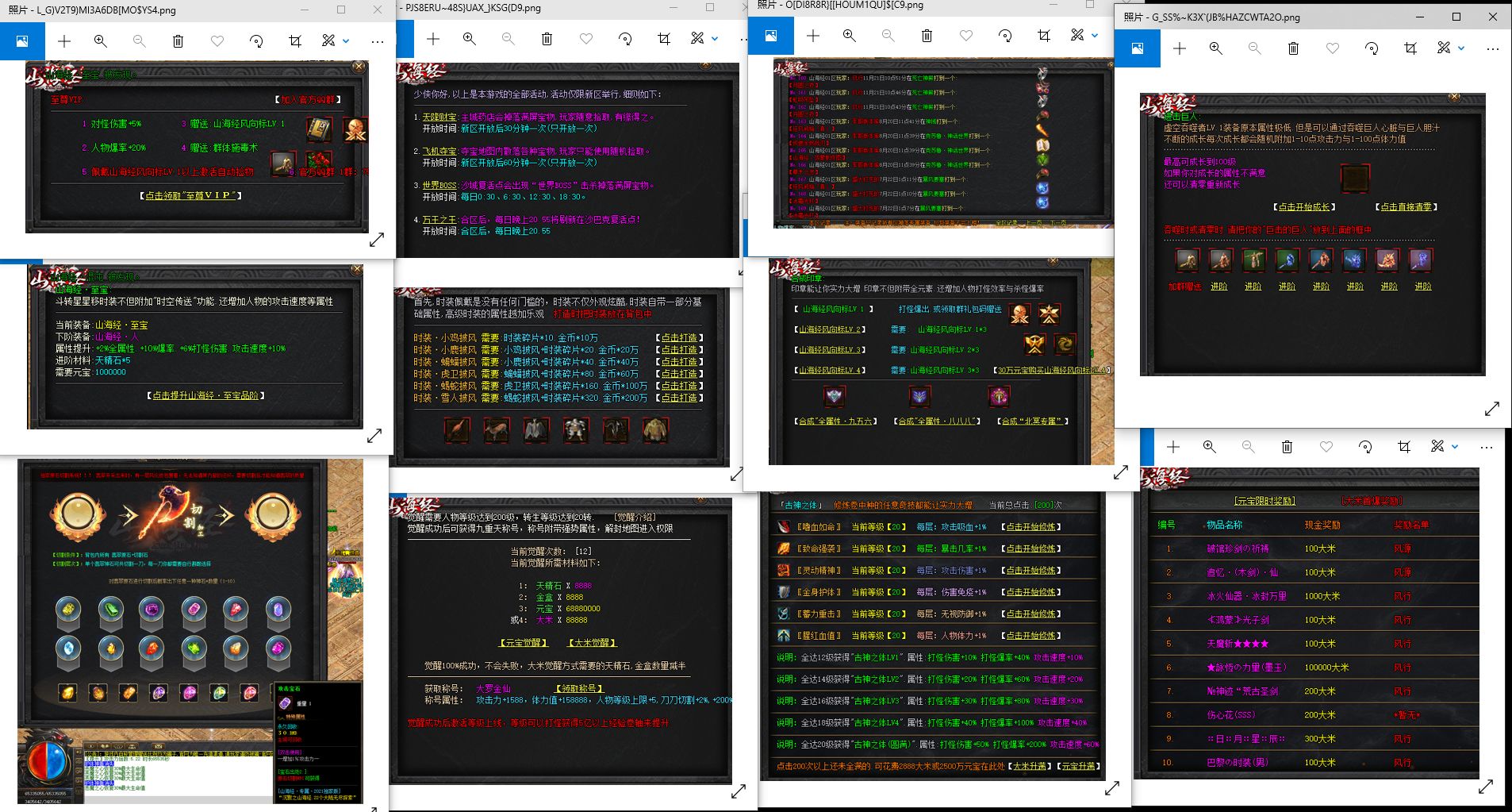Crop the PJS8ERU photo
Screen dimensions: 1512x812
click(664, 38)
